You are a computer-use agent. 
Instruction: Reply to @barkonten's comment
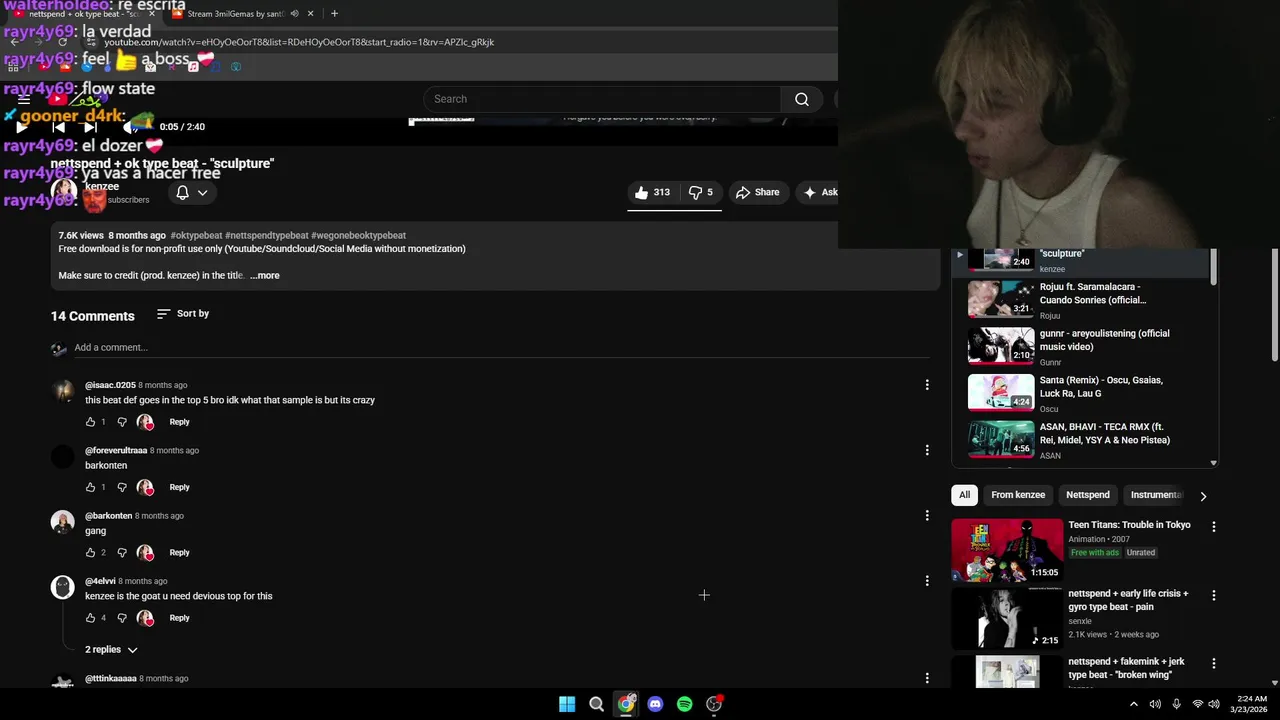179,552
